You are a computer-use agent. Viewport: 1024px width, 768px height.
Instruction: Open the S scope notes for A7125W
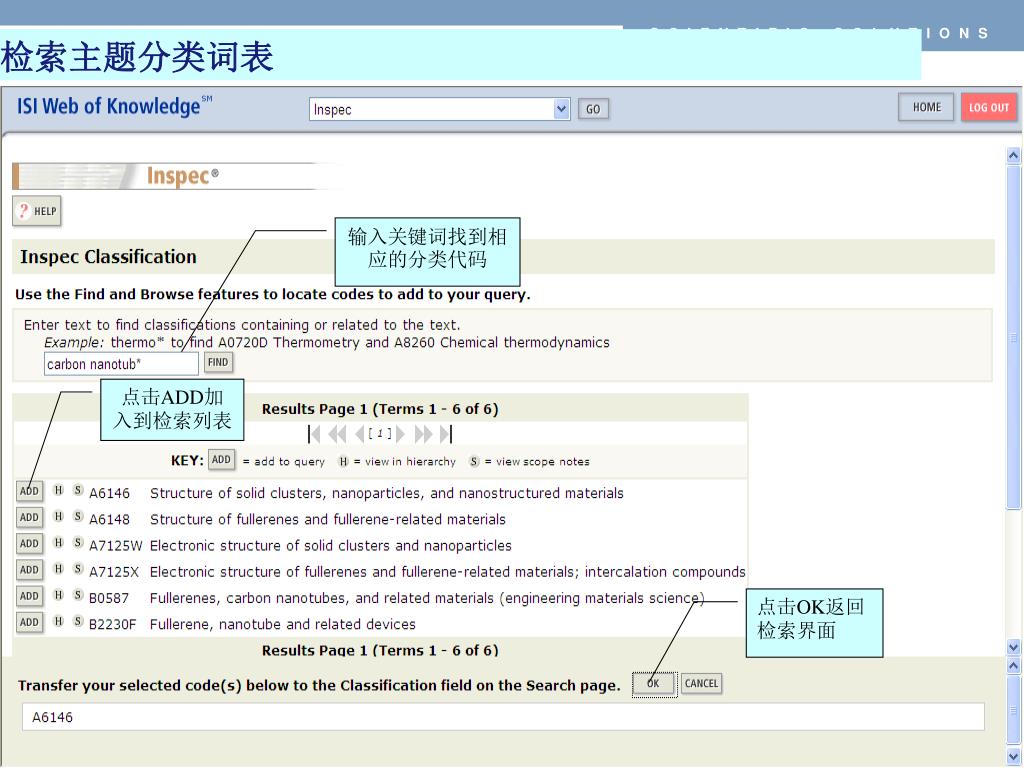pos(78,543)
